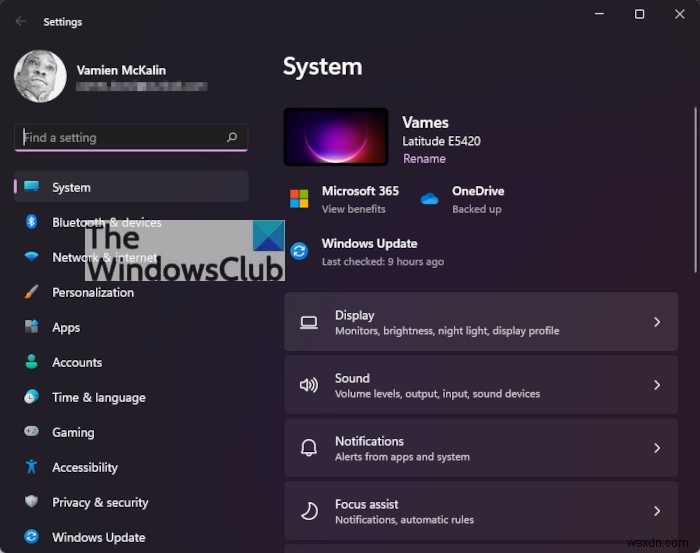Click the search magnifier icon

point(232,137)
